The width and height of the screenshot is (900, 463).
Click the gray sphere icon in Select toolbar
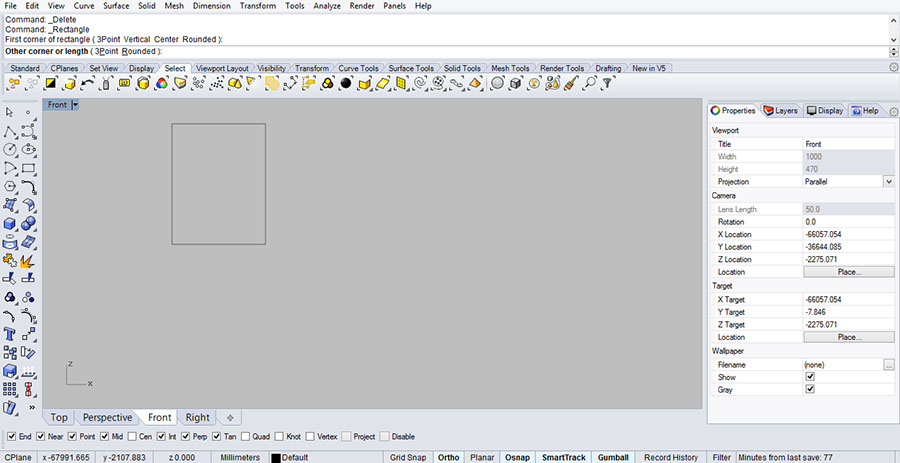click(x=497, y=83)
